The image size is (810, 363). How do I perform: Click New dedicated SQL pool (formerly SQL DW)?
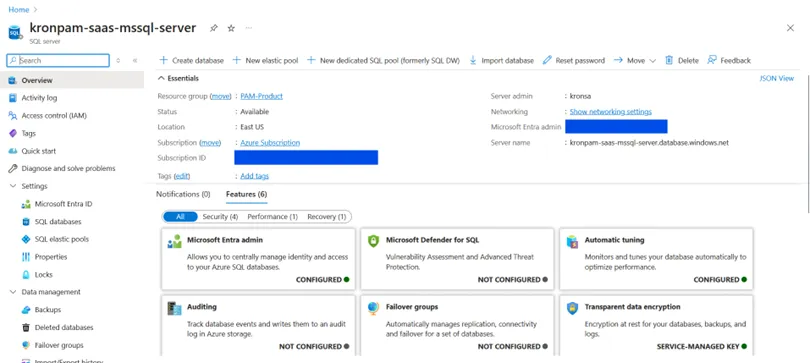point(383,60)
